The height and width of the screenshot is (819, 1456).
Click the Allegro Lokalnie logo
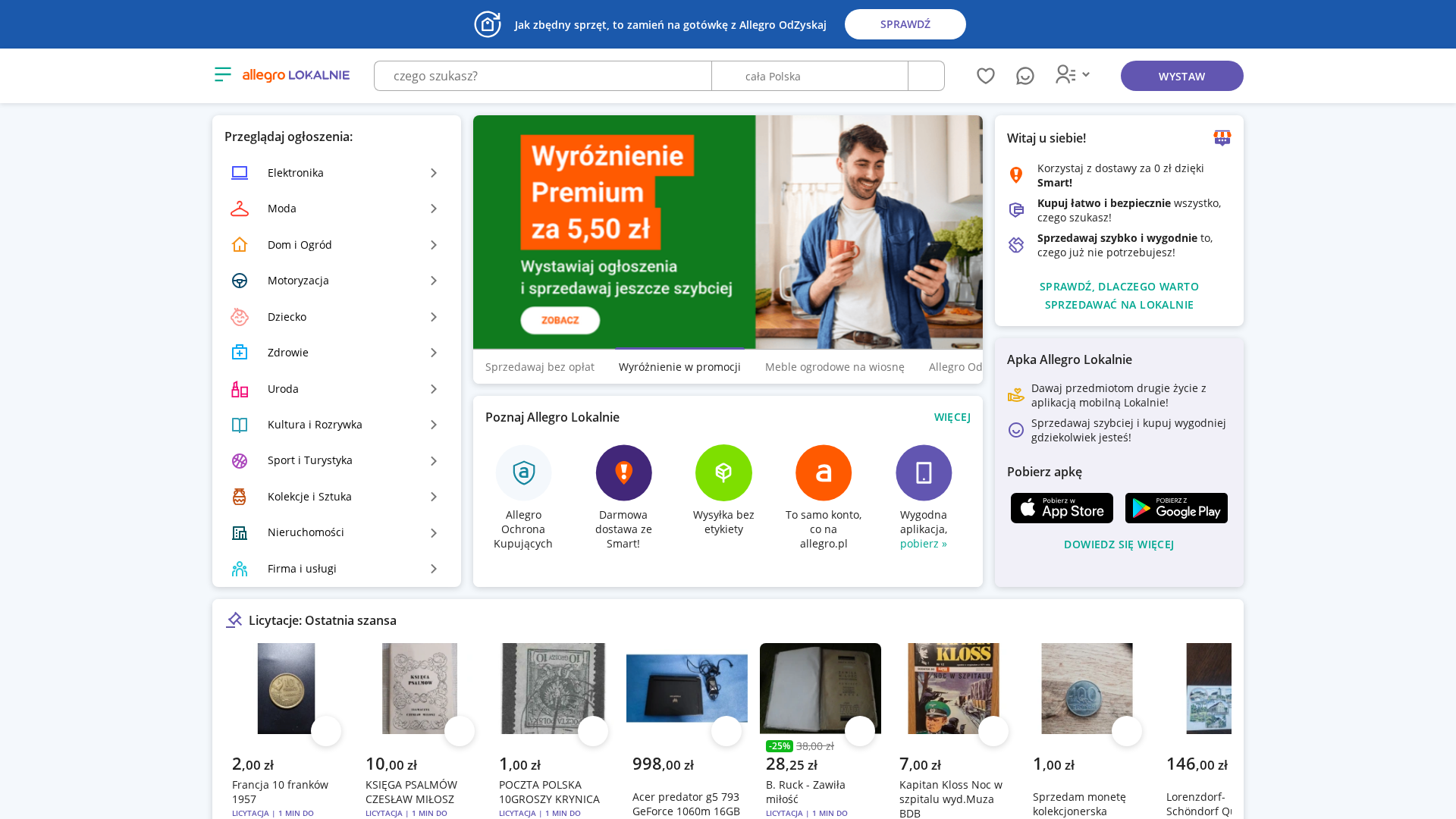click(x=296, y=75)
